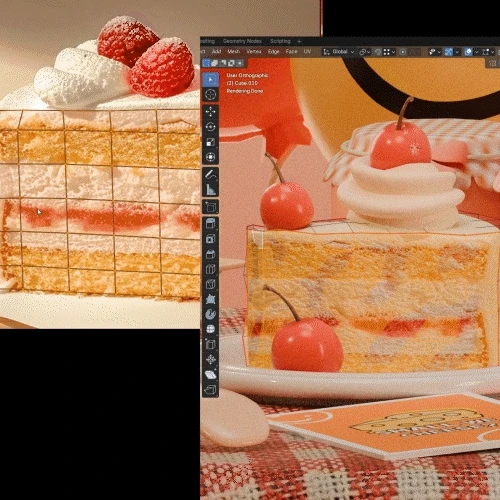Choose the Shear tool

[210, 374]
